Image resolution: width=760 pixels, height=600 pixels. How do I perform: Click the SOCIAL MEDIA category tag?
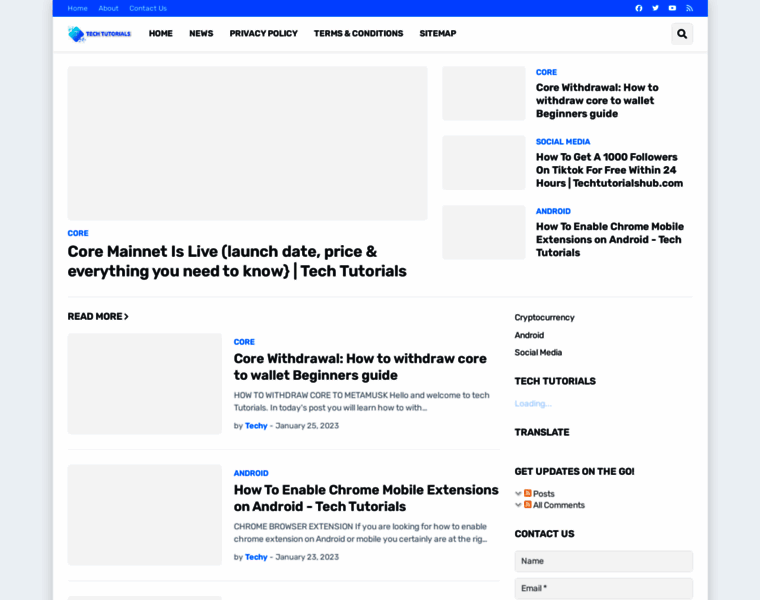(563, 142)
